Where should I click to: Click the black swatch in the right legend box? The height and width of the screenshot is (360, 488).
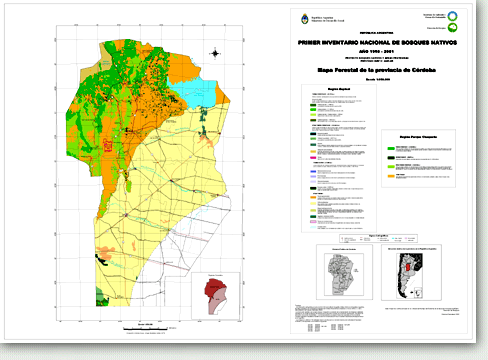click(x=391, y=158)
